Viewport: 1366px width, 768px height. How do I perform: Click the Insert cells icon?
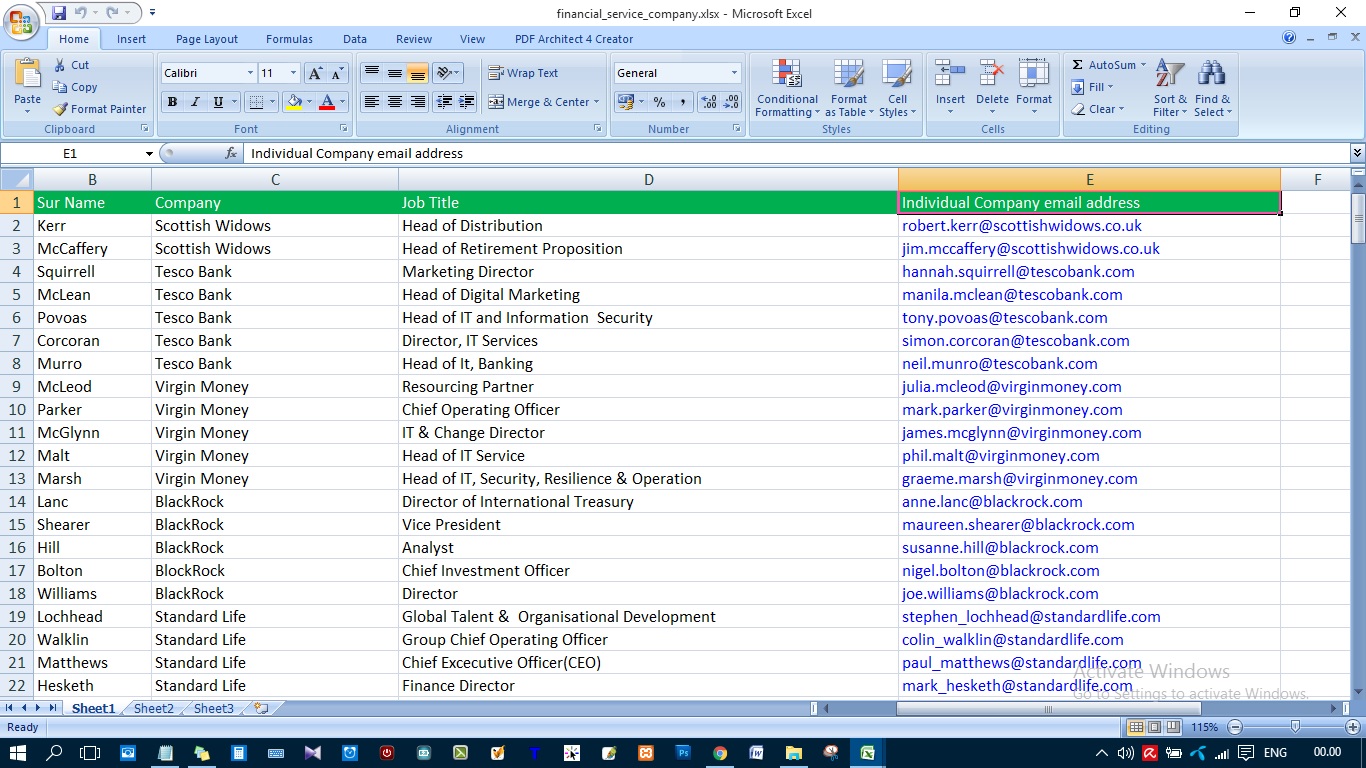pyautogui.click(x=950, y=75)
